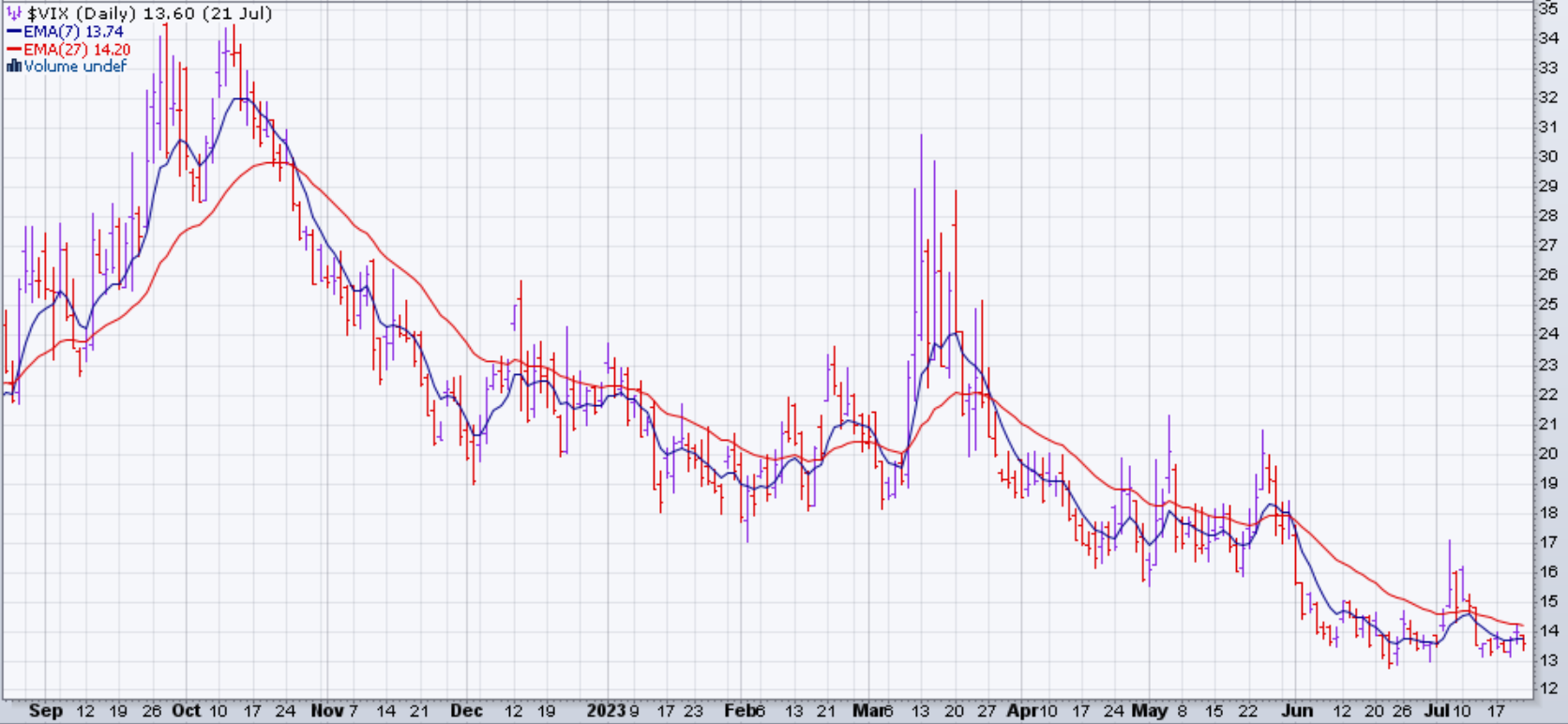Click the Volume undef legend text
This screenshot has height=724, width=1568.
click(x=75, y=67)
